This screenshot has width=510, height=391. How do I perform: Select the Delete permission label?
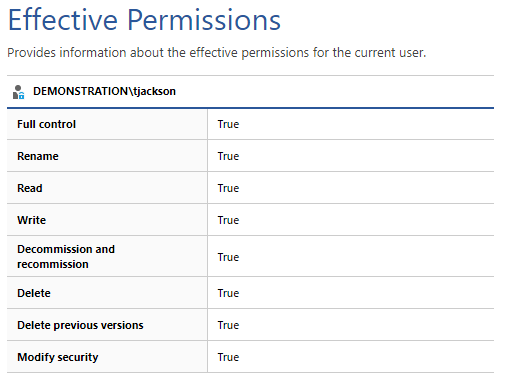click(x=34, y=293)
